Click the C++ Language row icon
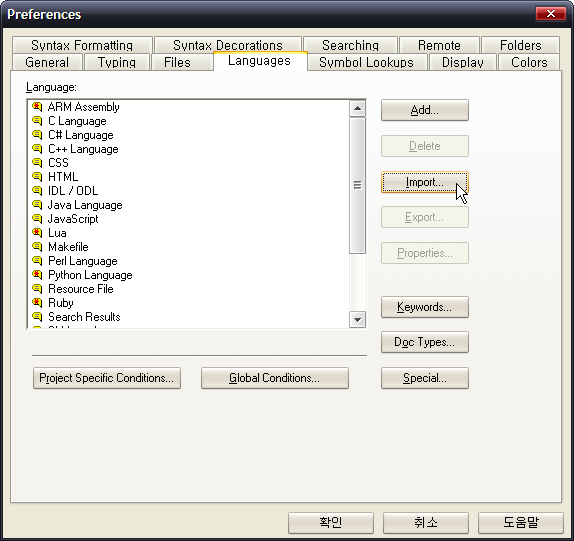The image size is (574, 541). click(x=37, y=149)
